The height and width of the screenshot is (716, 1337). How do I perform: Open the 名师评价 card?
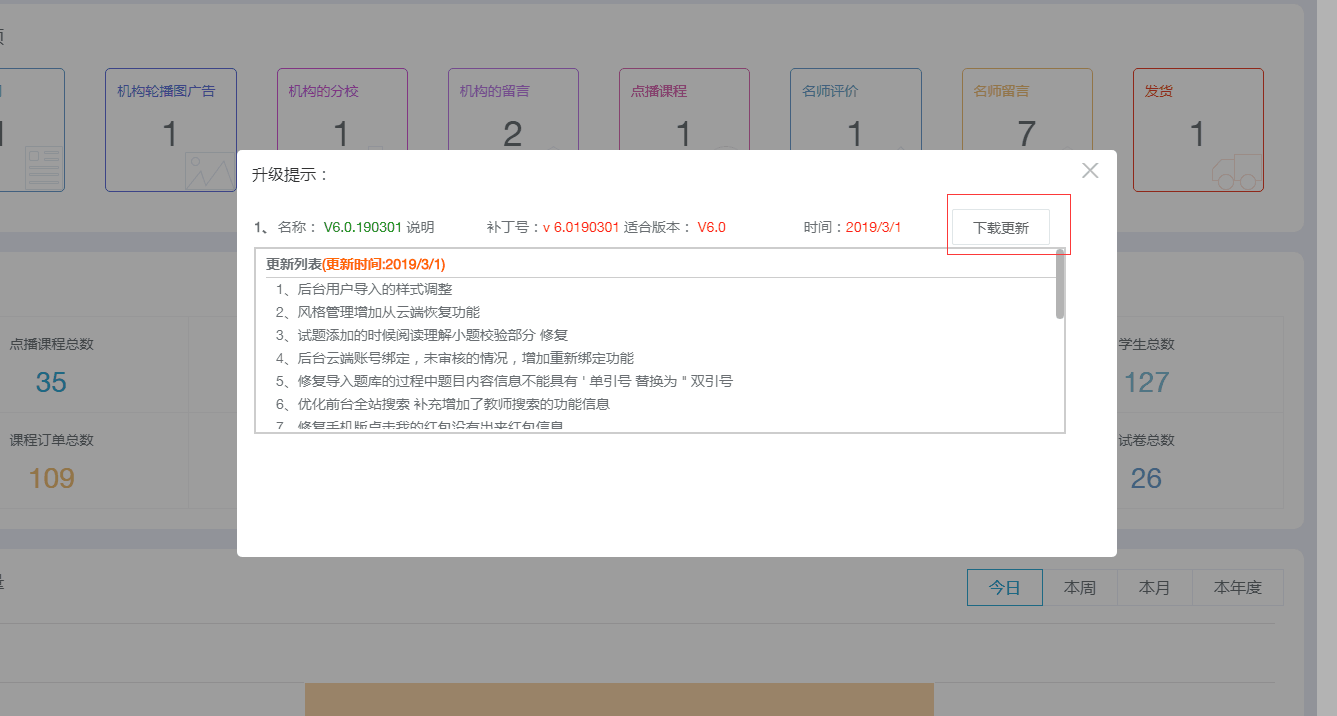855,110
